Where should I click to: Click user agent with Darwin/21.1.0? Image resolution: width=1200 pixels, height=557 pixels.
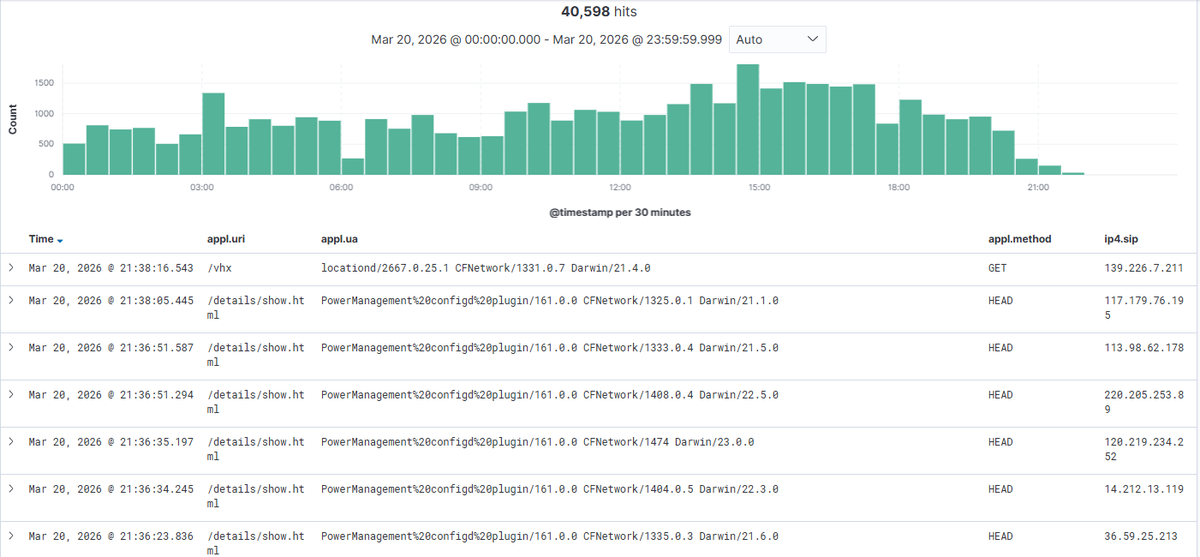tap(549, 300)
